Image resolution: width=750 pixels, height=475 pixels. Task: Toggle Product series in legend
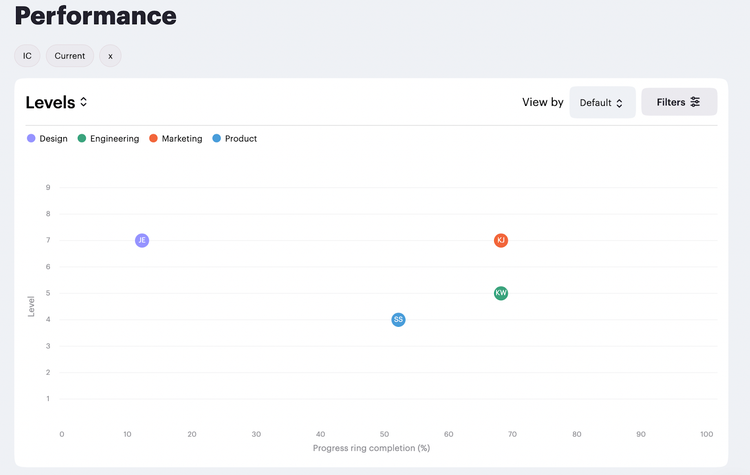[235, 138]
